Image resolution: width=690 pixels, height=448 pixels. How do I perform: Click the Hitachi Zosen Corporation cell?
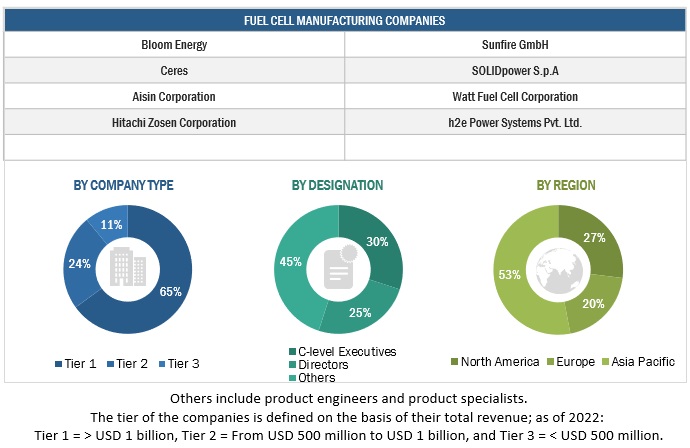pos(174,122)
